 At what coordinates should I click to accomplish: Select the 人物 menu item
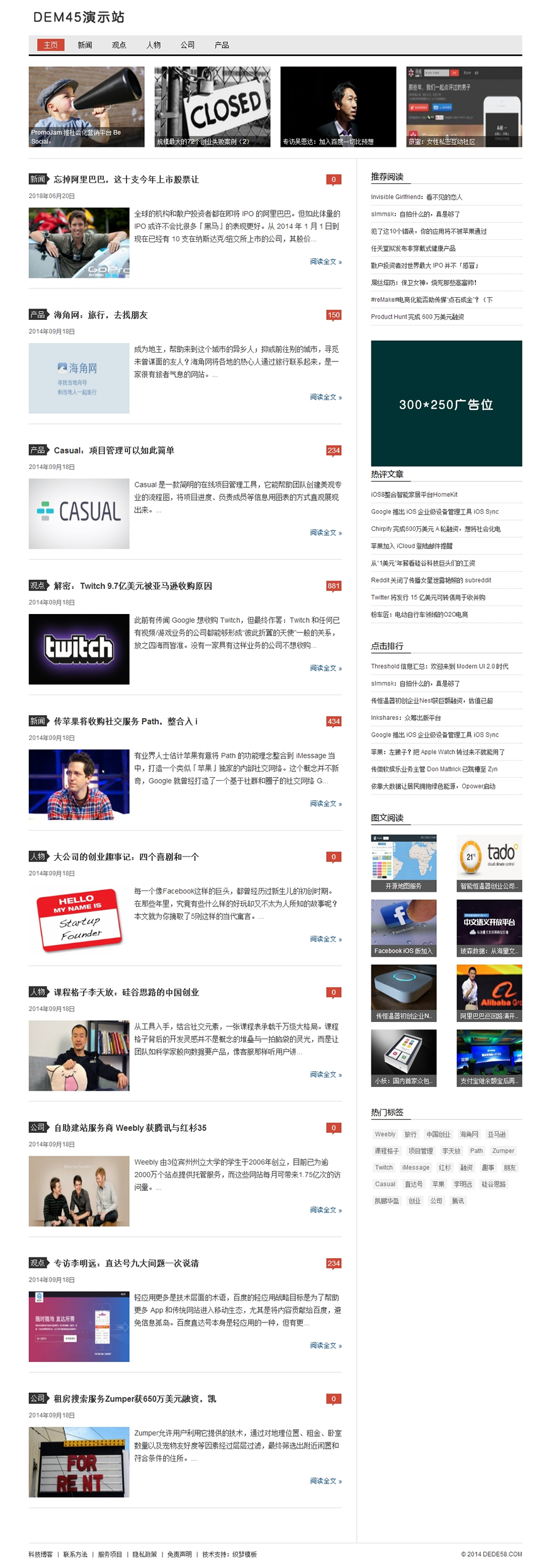153,45
